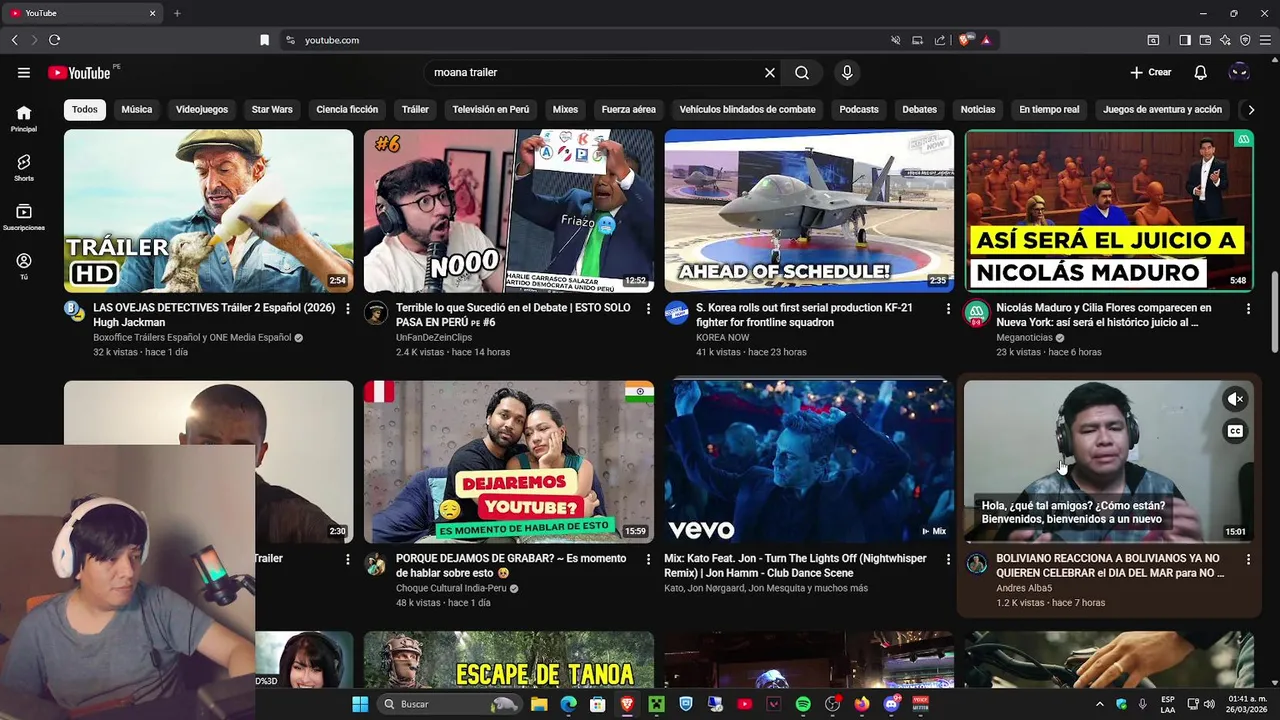Open the Windows Start menu
Viewport: 1280px width, 720px height.
[360, 704]
